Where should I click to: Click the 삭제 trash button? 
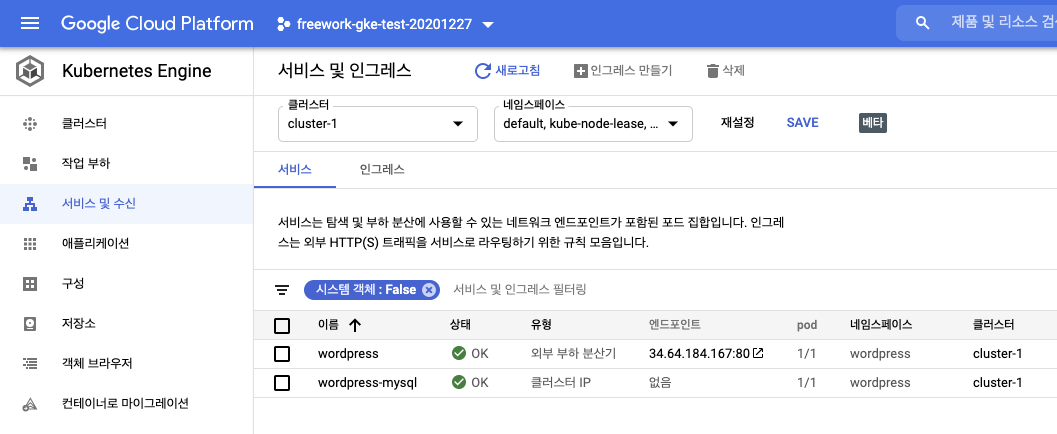click(x=725, y=71)
